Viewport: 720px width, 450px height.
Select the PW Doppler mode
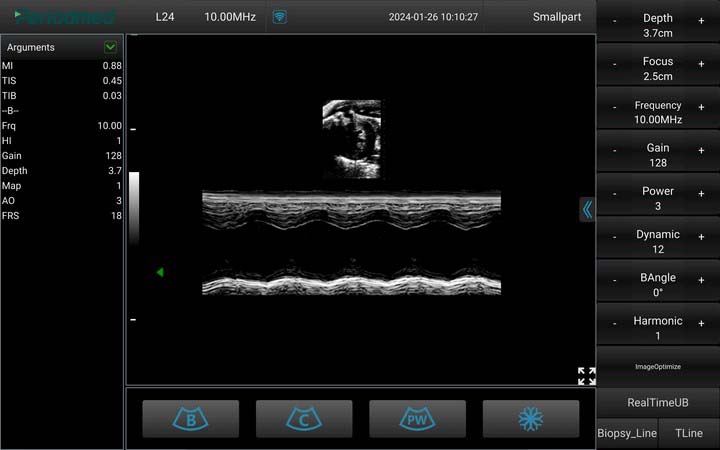coord(417,418)
